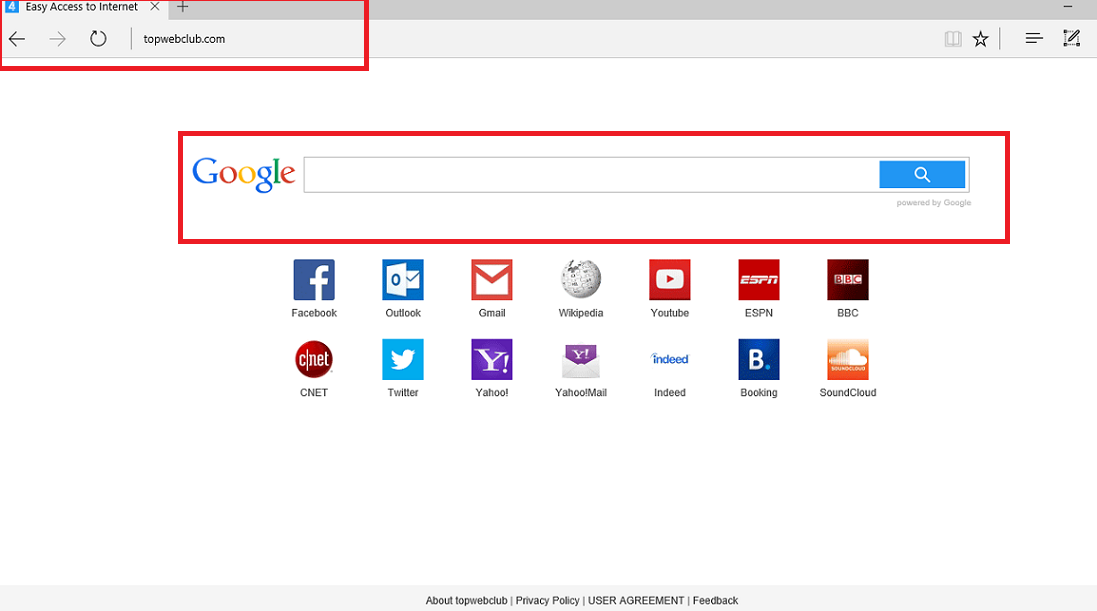Viewport: 1097px width, 611px height.
Task: Open the USER AGREEMENT footer link
Action: [636, 601]
